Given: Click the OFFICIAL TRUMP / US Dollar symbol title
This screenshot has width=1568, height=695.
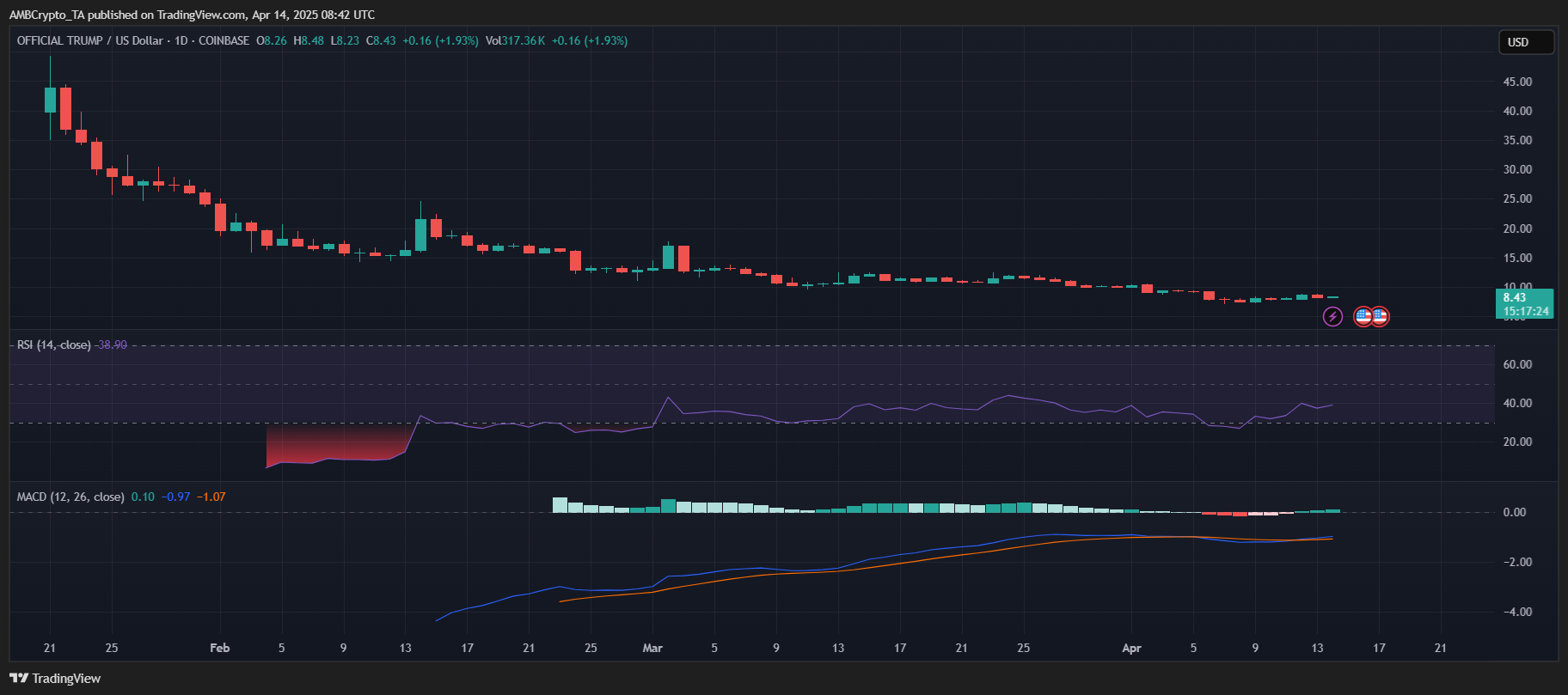Looking at the screenshot, I should (90, 40).
